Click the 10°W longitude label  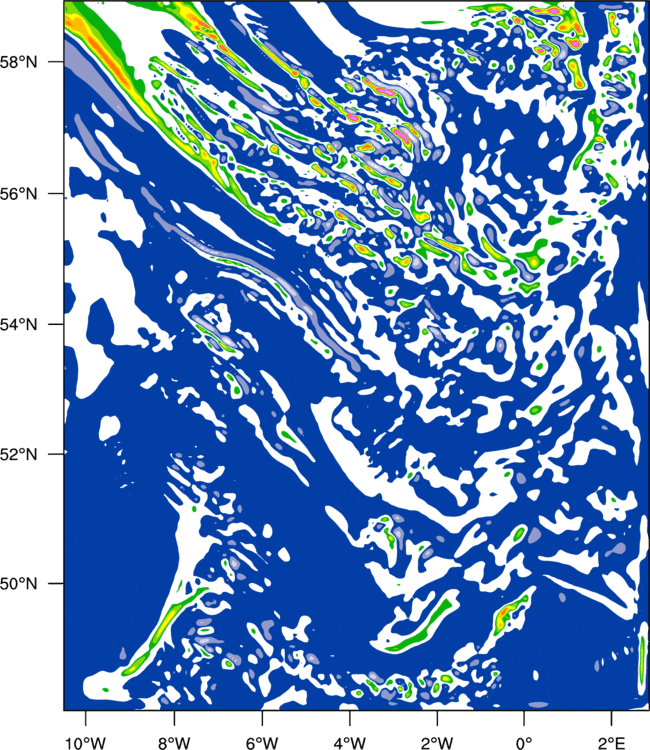click(86, 743)
